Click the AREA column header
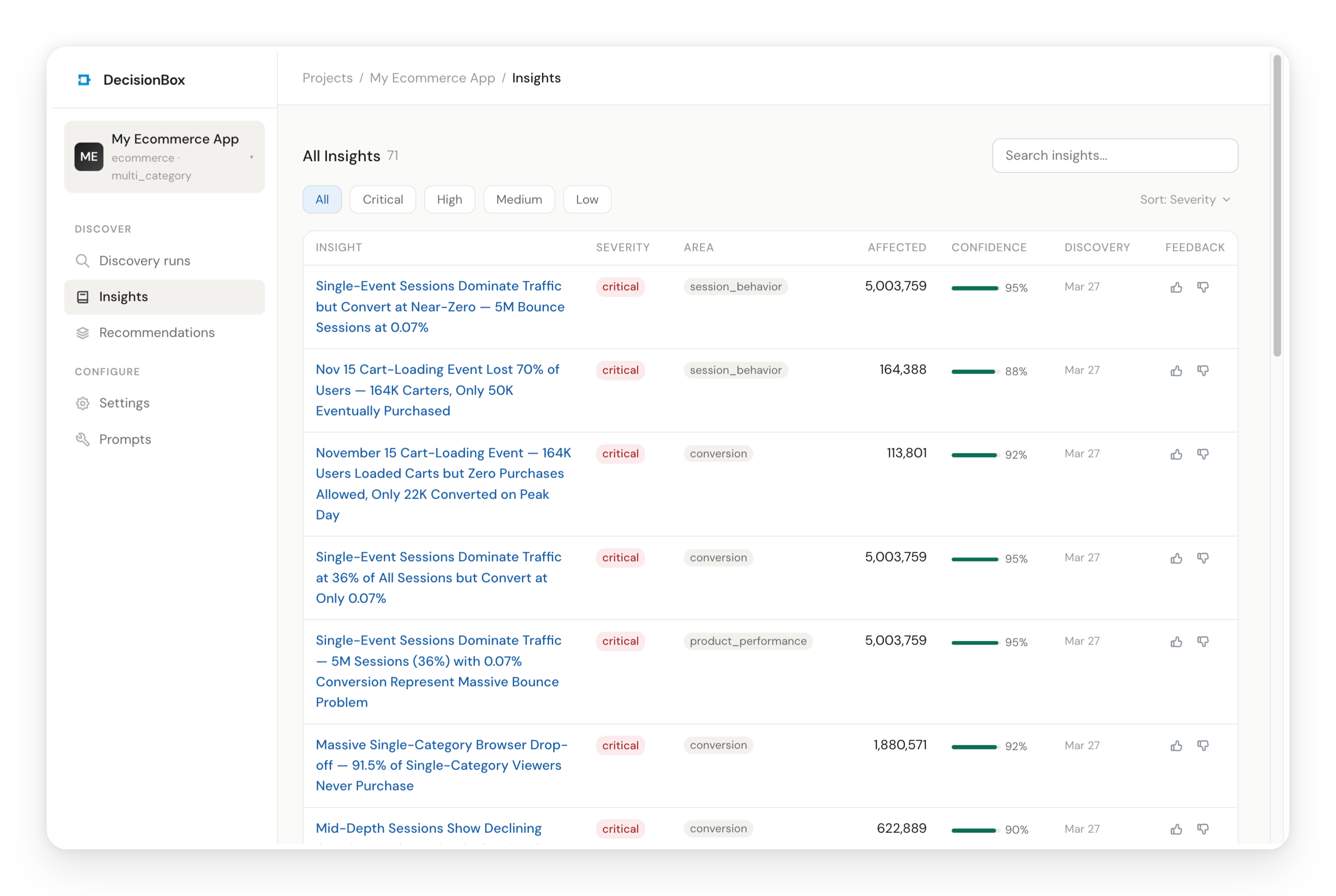The width and height of the screenshot is (1336, 896). pyautogui.click(x=698, y=247)
